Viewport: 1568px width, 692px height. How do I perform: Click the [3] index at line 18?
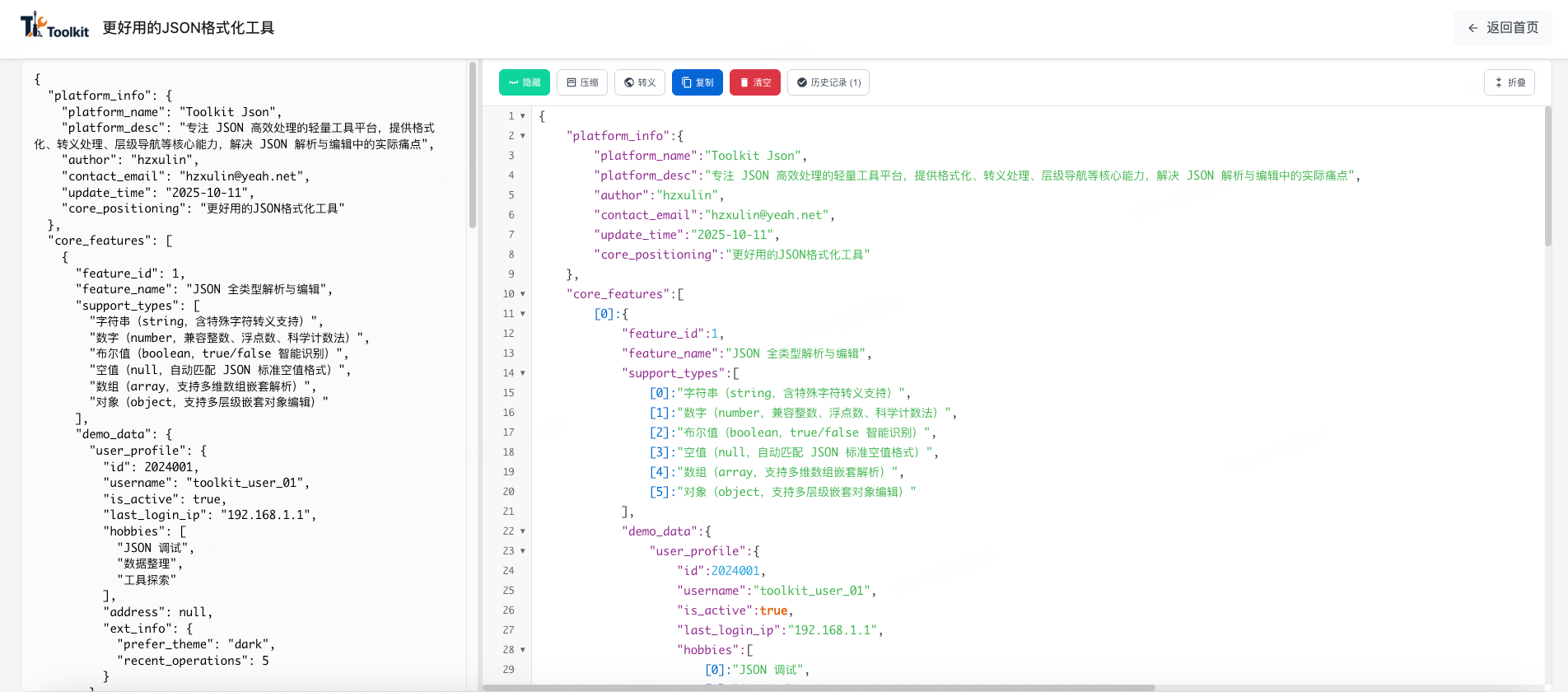point(660,452)
